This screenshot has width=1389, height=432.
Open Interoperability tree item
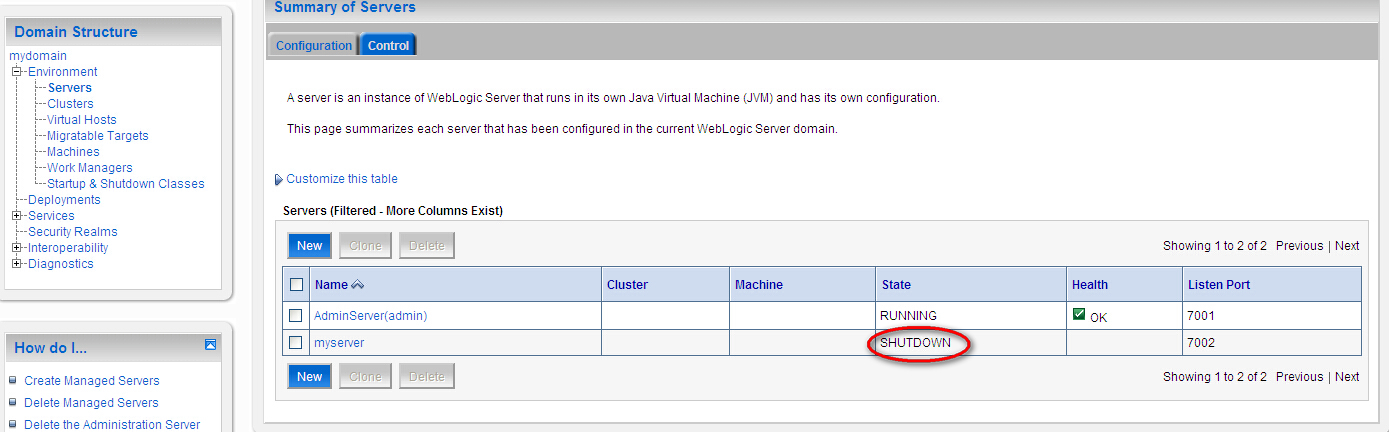pos(68,248)
